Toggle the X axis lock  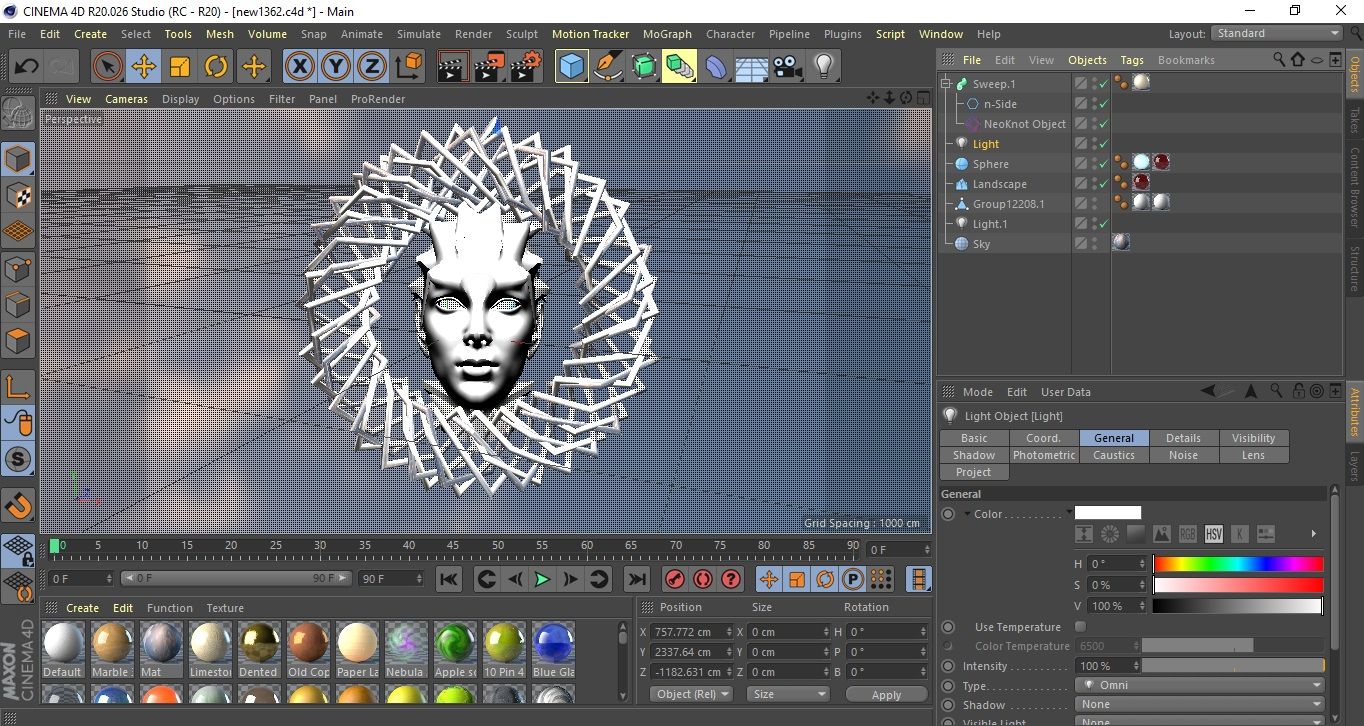[299, 67]
